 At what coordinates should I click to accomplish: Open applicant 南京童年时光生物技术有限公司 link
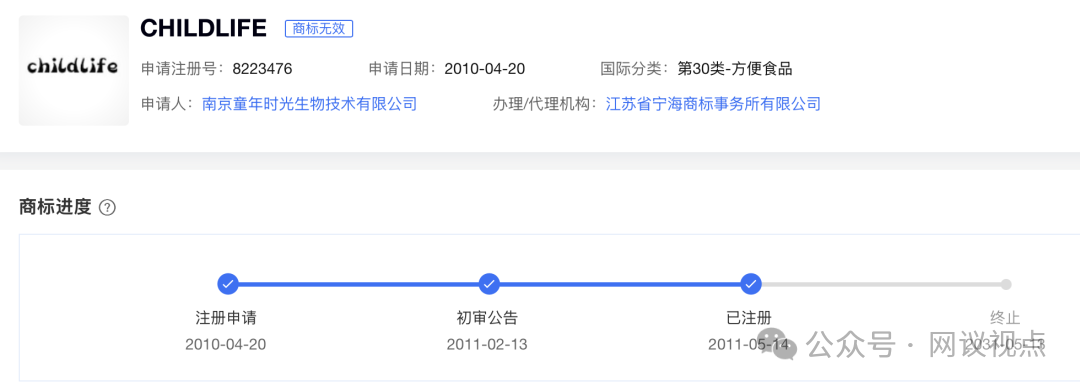(309, 104)
